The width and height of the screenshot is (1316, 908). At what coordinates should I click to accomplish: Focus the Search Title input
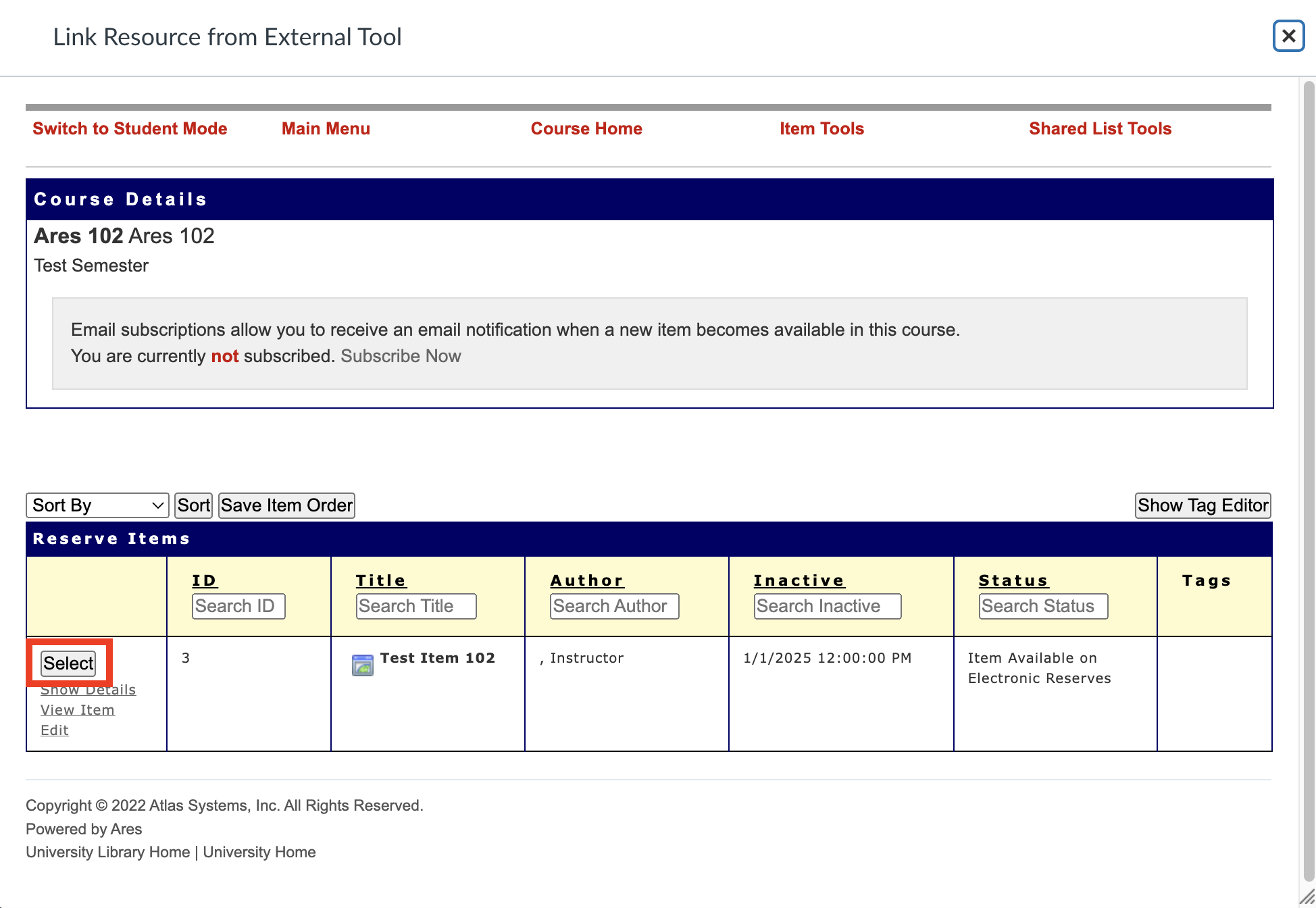[416, 606]
